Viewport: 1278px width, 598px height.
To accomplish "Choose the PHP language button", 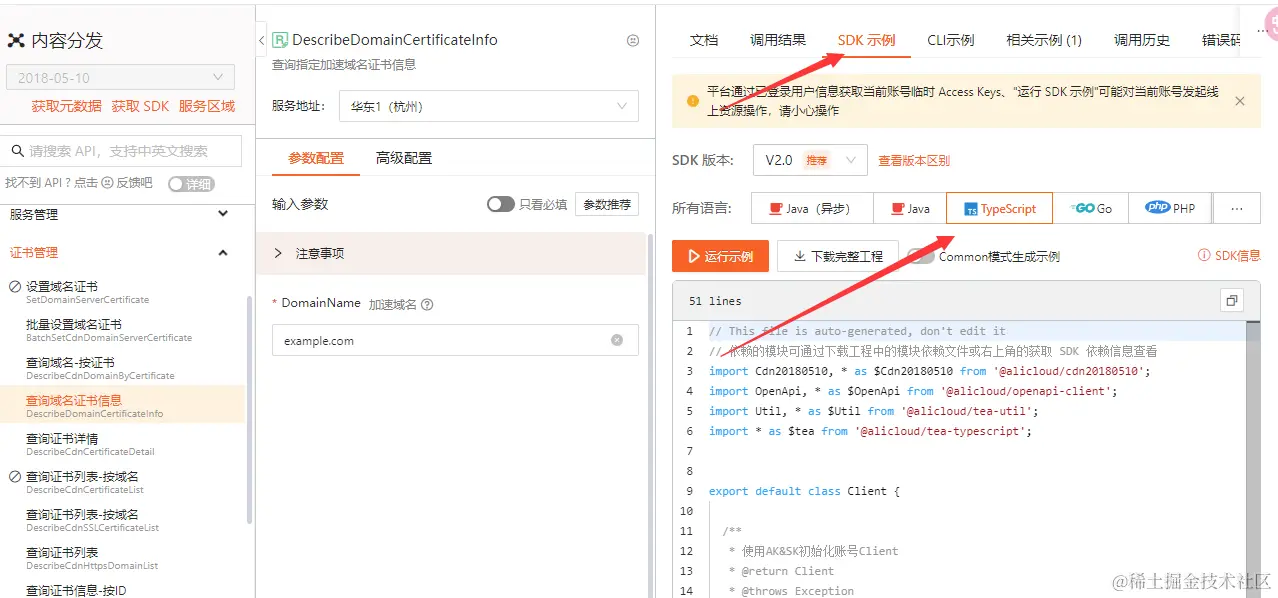I will [x=1171, y=208].
